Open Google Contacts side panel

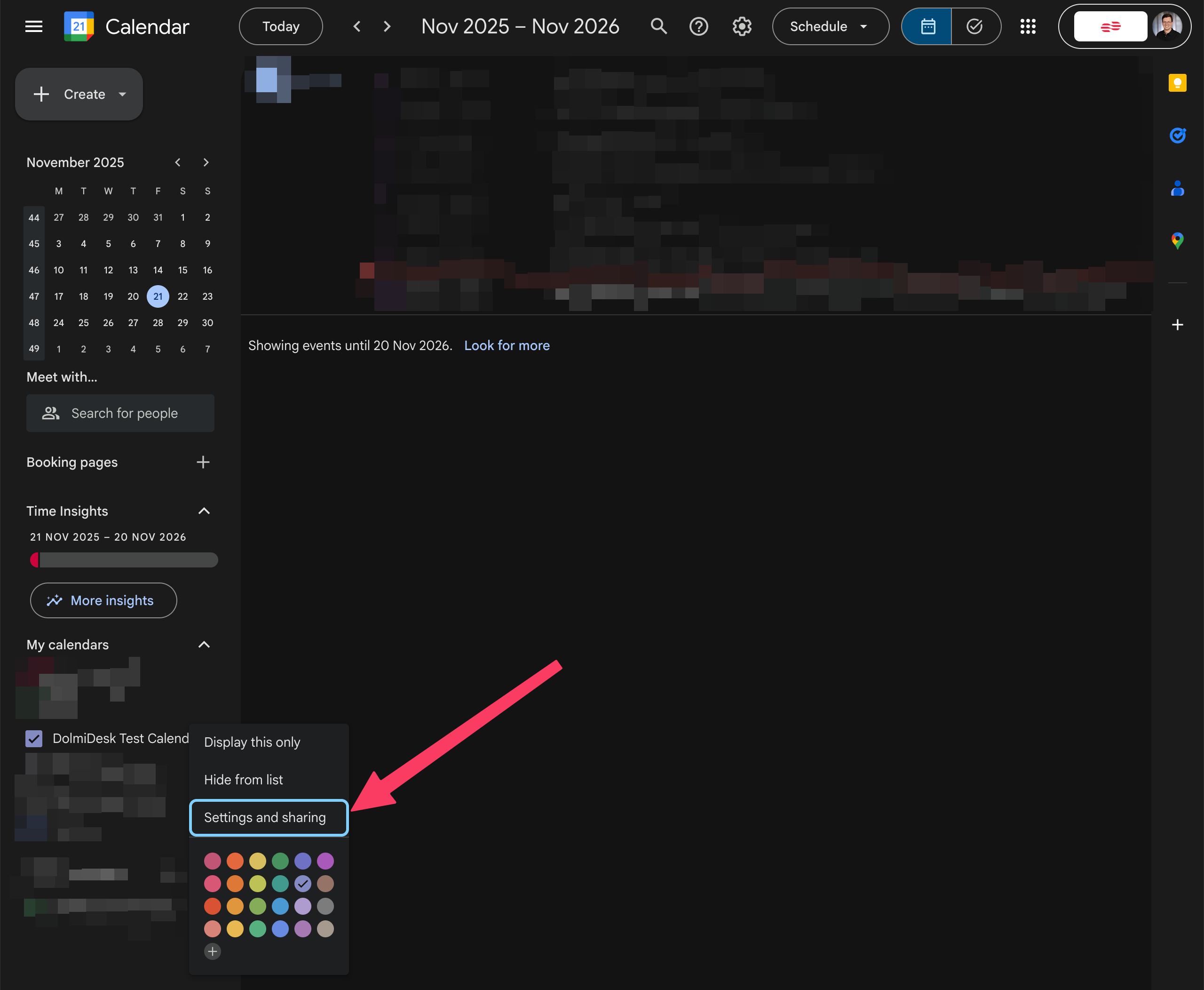click(x=1177, y=189)
